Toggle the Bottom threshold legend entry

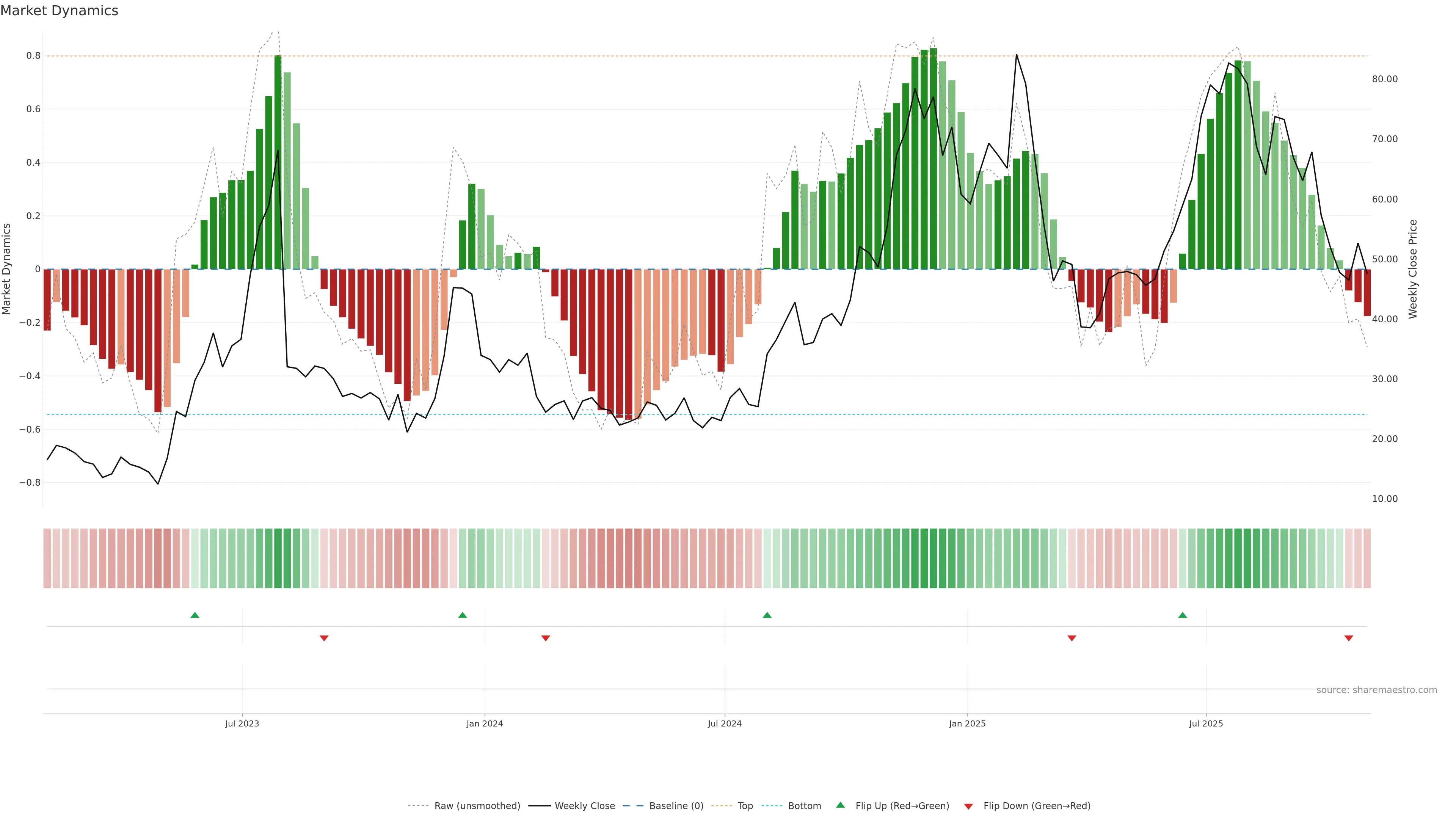pyautogui.click(x=804, y=806)
